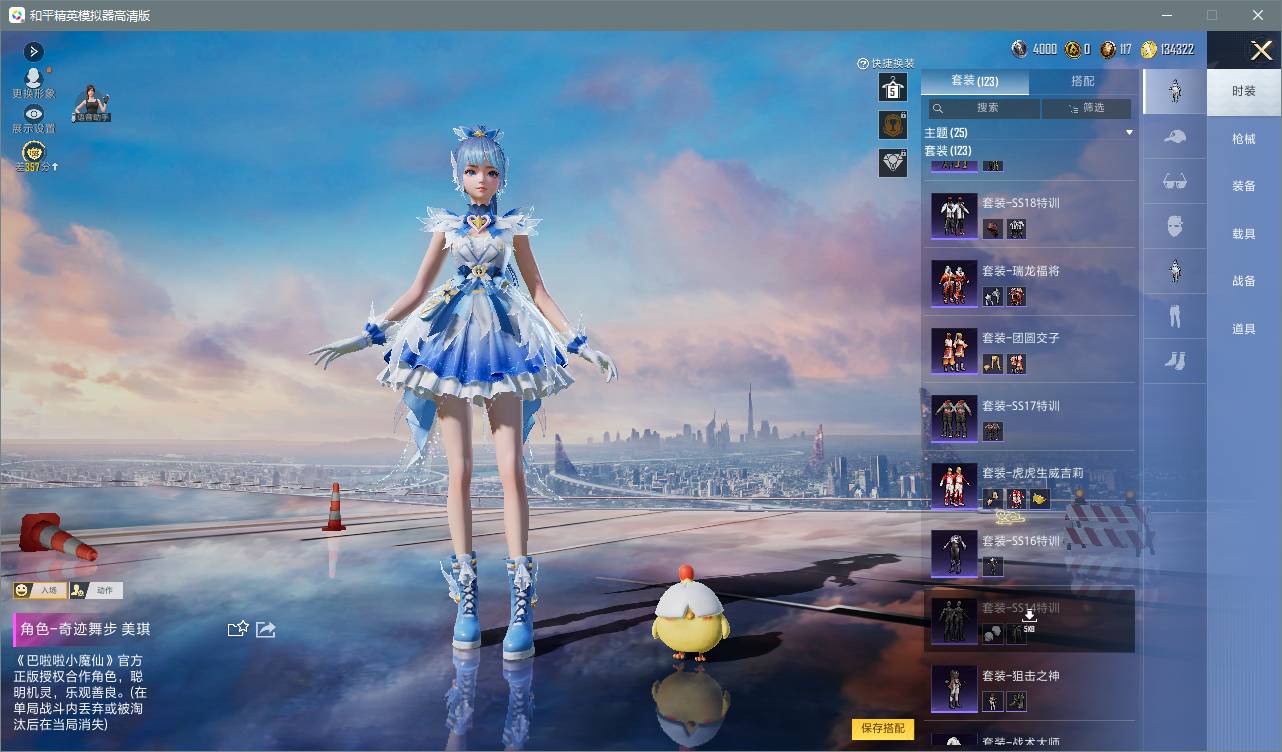Close the wardrobe with gold X

click(x=1261, y=50)
